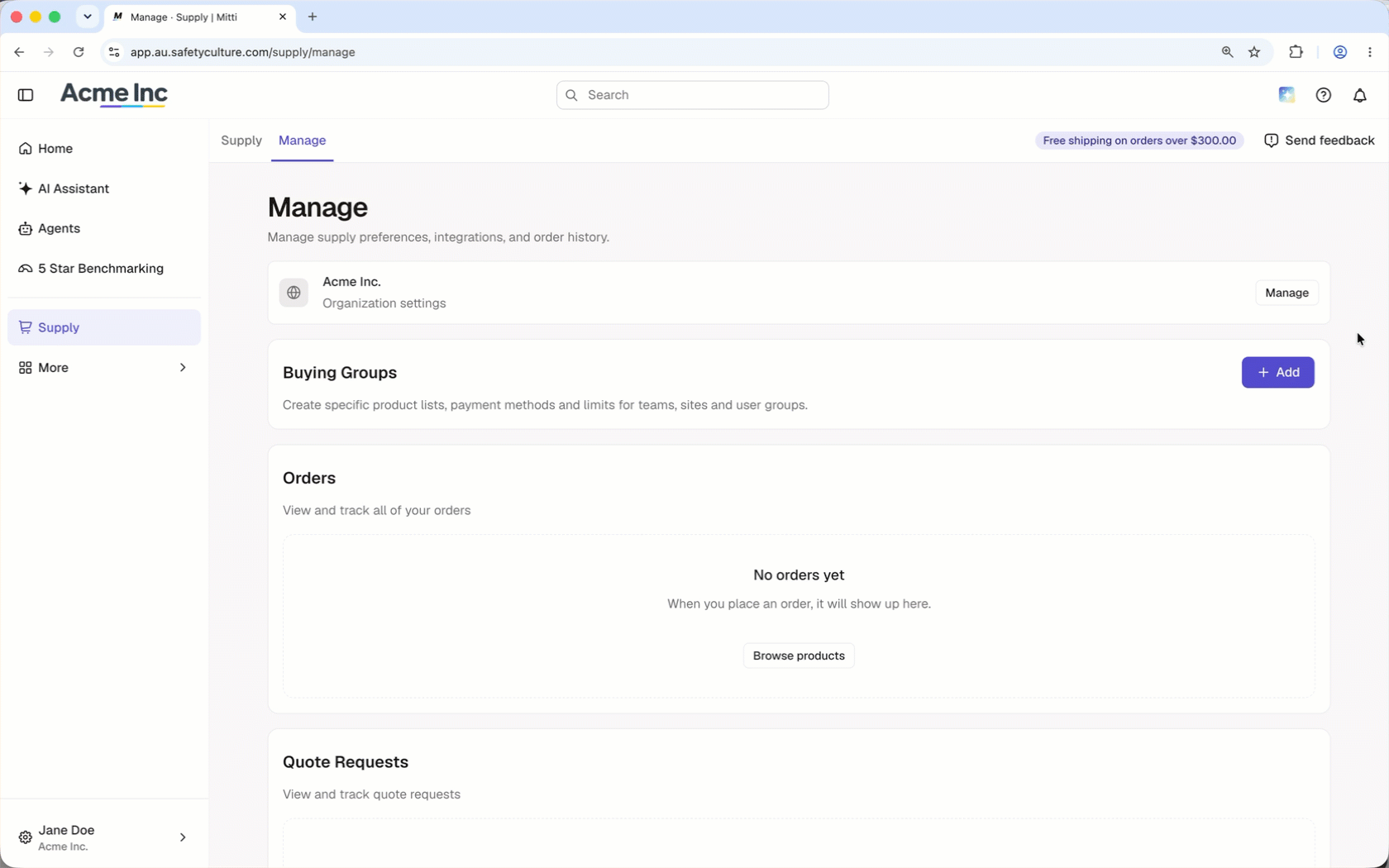The height and width of the screenshot is (868, 1389).
Task: Click the browser address bar URL
Action: pyautogui.click(x=243, y=52)
